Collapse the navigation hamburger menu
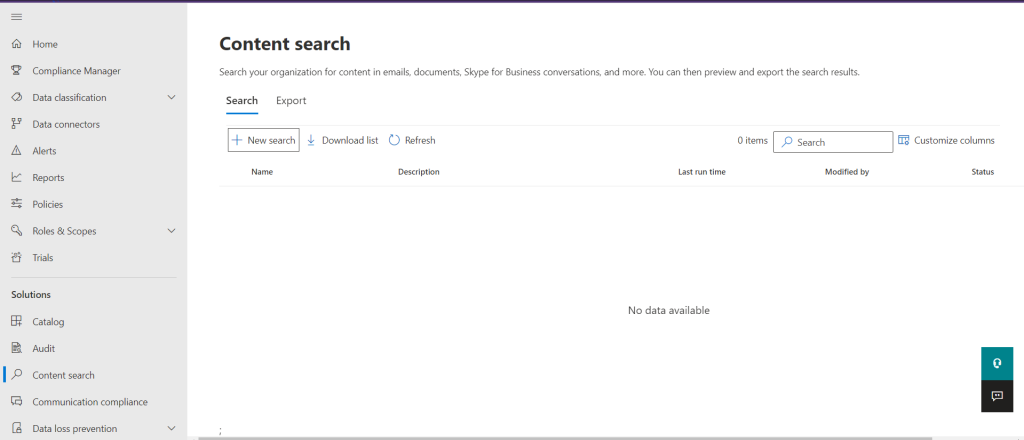This screenshot has width=1024, height=440. (x=17, y=17)
